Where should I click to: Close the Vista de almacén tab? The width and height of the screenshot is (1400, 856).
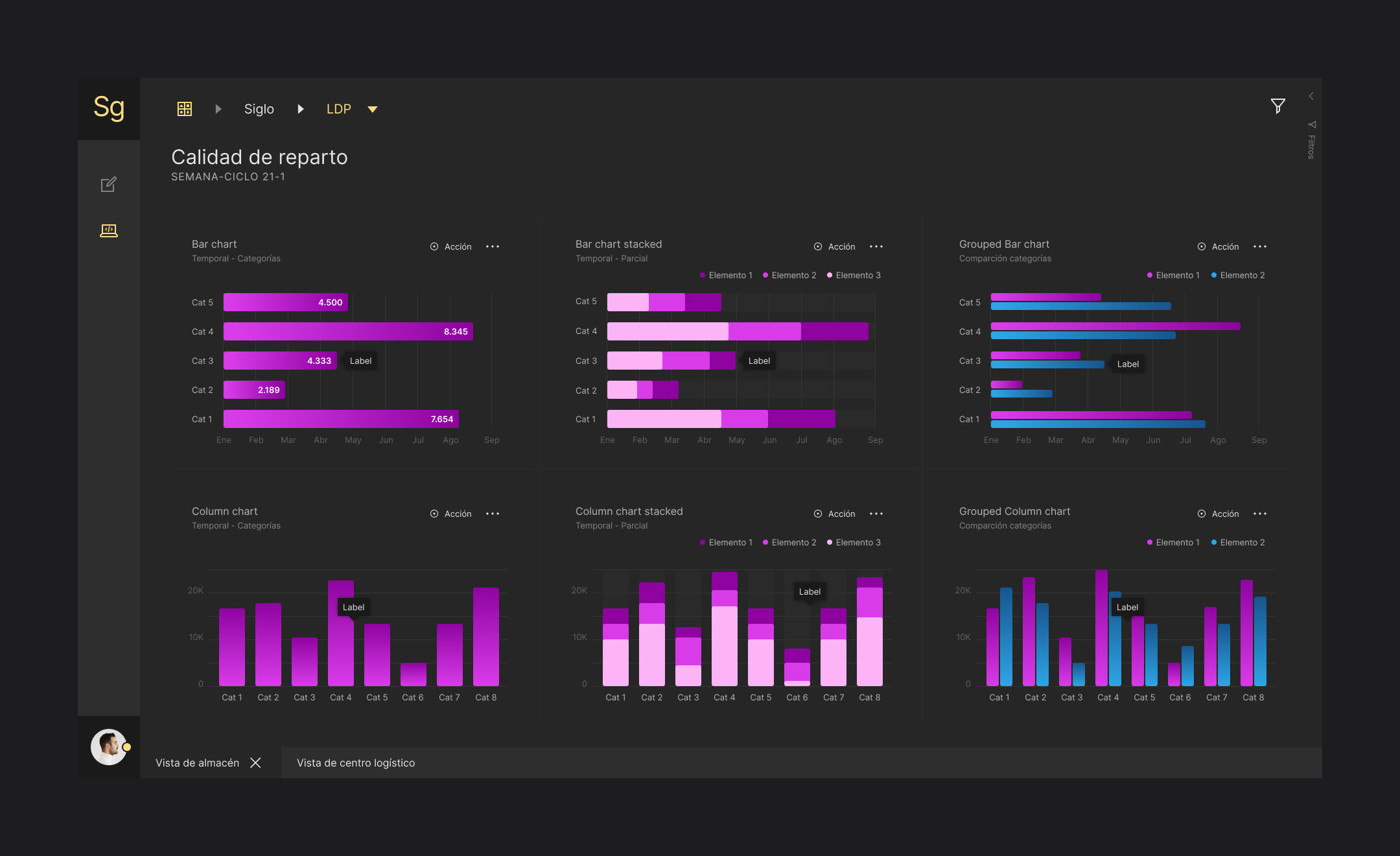pyautogui.click(x=255, y=763)
